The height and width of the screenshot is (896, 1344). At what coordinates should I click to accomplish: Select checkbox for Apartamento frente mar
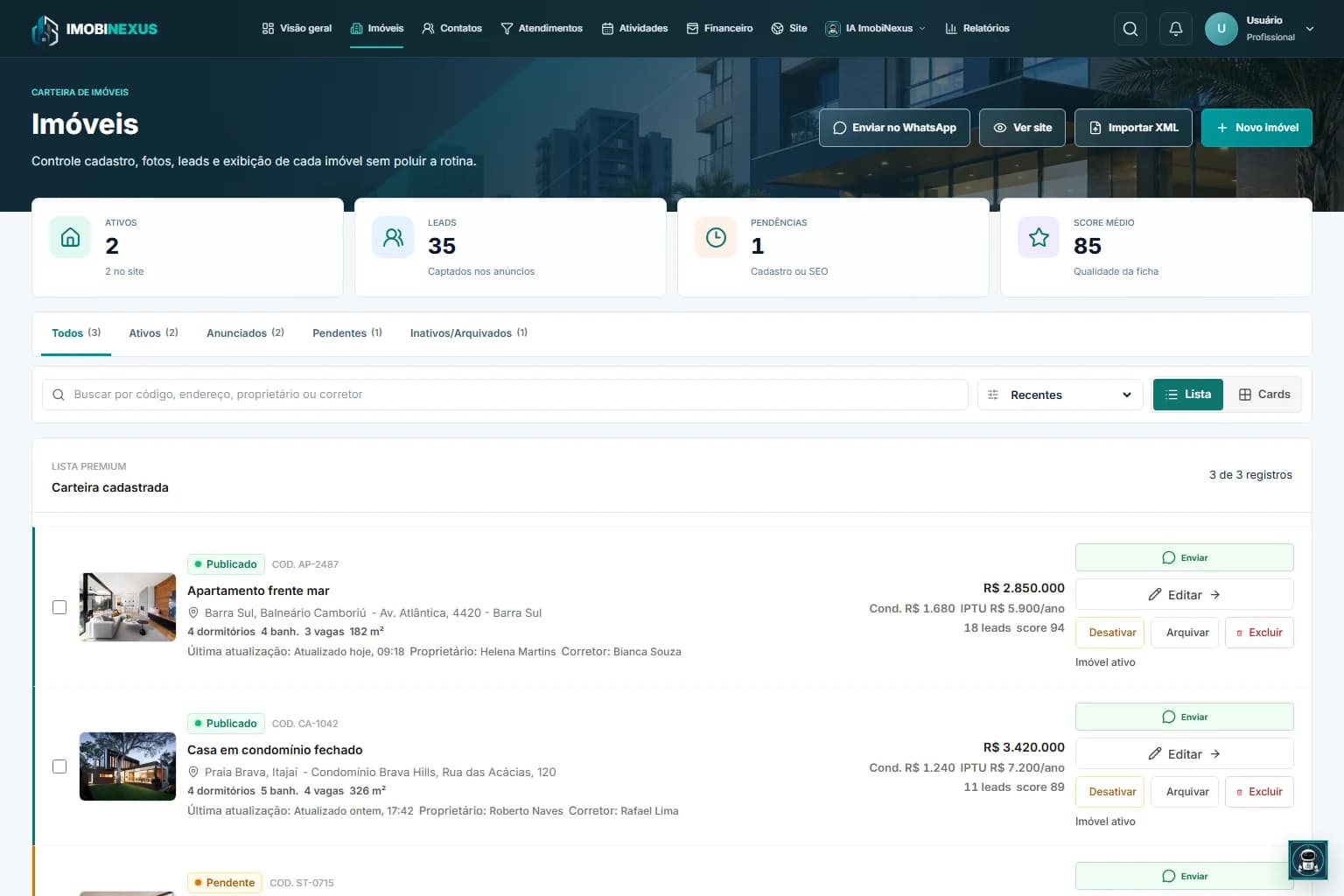click(59, 607)
